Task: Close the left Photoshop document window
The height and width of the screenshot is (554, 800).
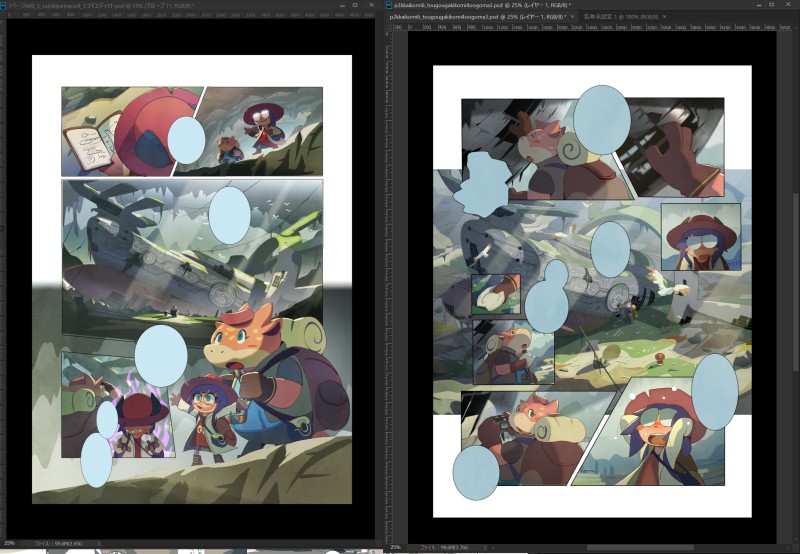Action: [x=369, y=5]
